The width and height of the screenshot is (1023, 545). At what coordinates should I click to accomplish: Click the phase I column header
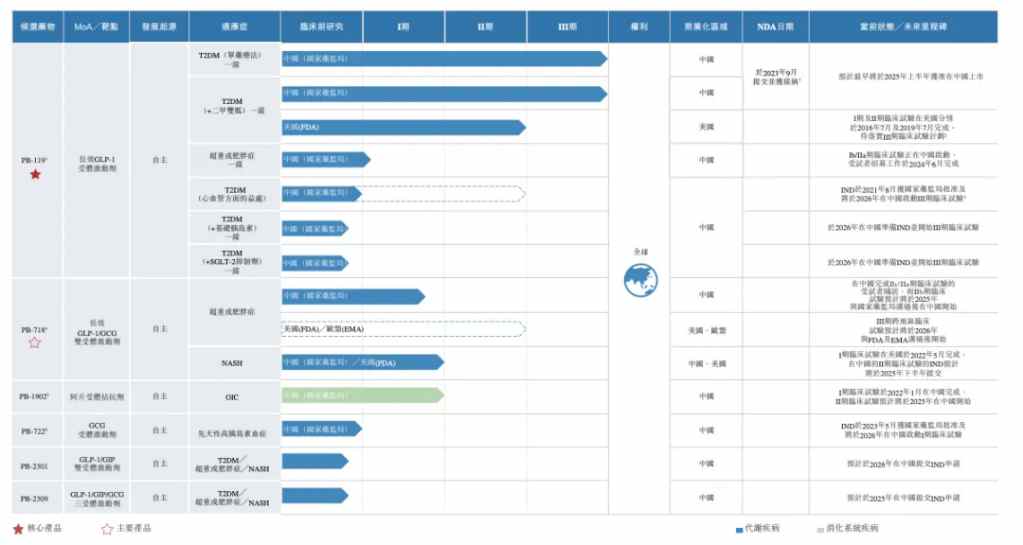[x=403, y=26]
